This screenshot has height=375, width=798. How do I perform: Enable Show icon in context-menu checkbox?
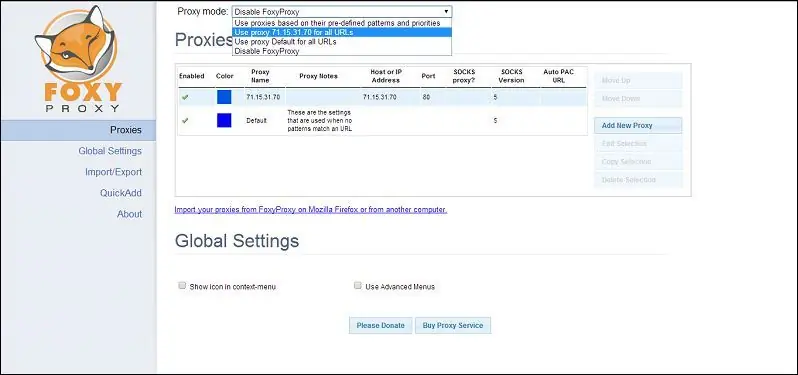coord(182,286)
